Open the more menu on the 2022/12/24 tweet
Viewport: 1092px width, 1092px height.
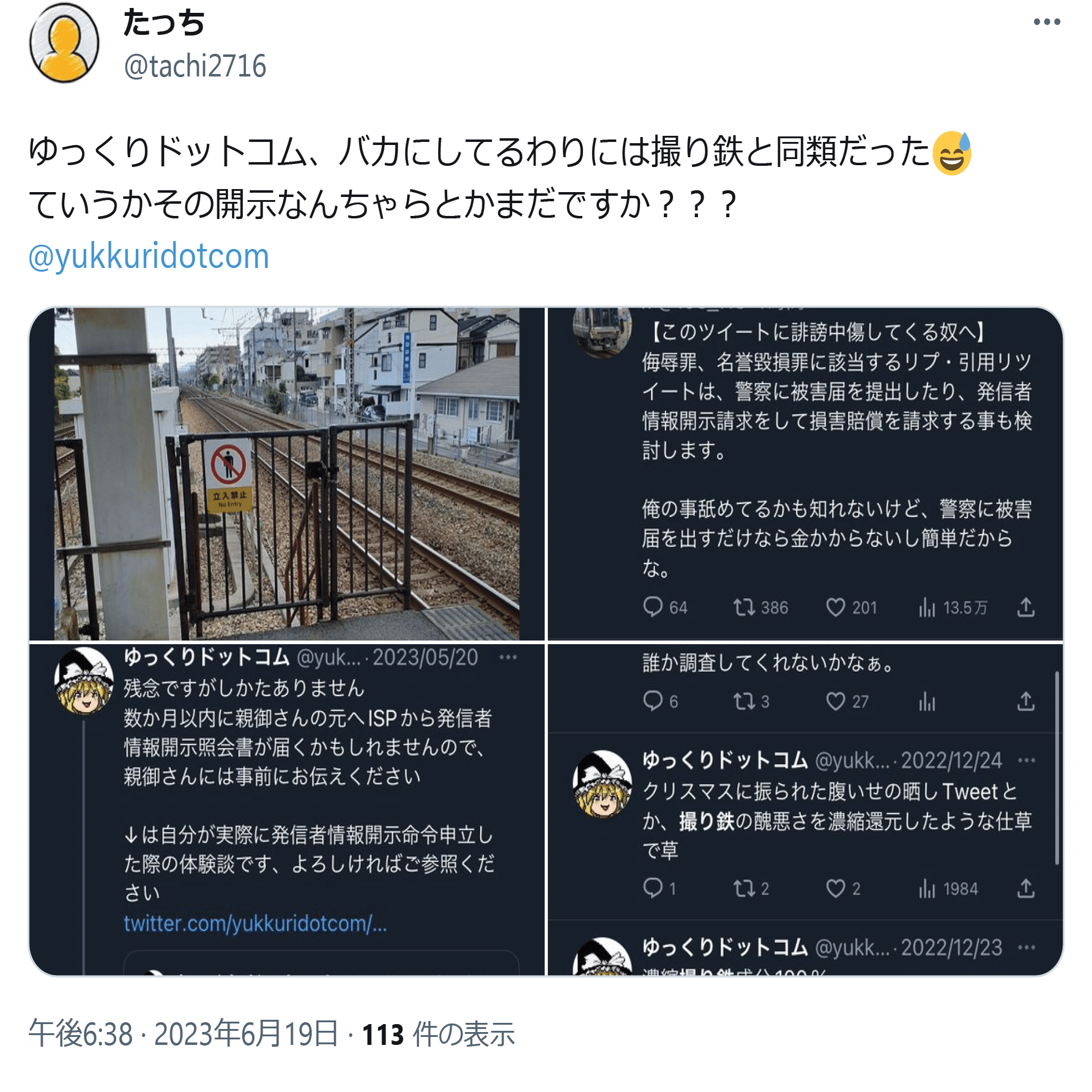1027,760
